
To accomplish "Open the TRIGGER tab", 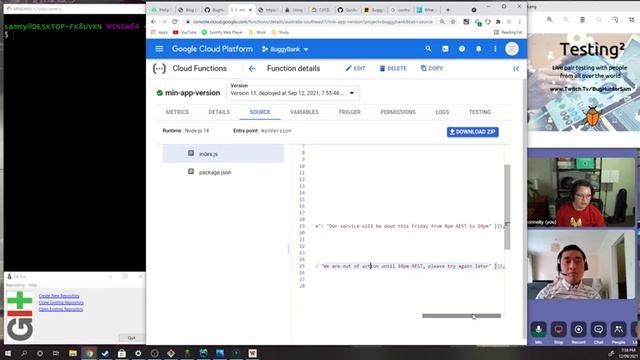I will click(x=349, y=112).
